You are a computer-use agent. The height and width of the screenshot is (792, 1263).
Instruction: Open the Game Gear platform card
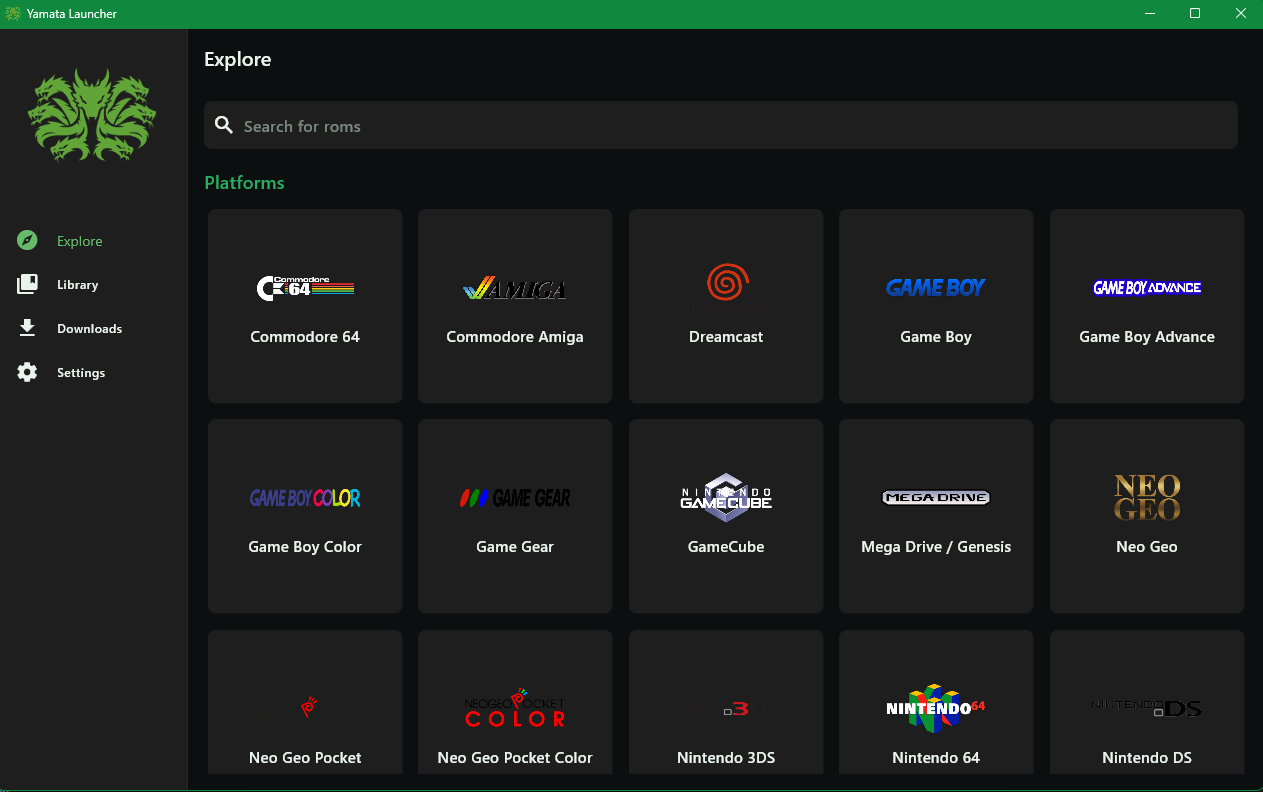515,516
